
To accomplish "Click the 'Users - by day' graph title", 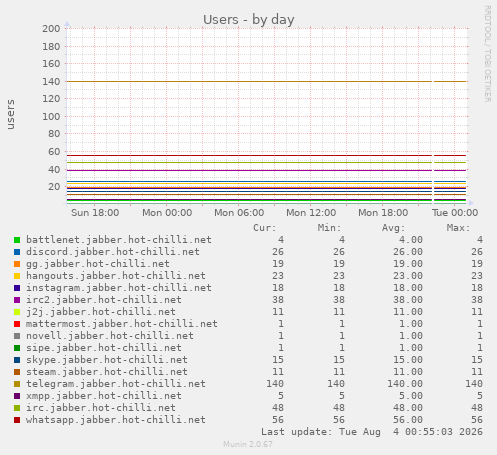I will point(249,19).
